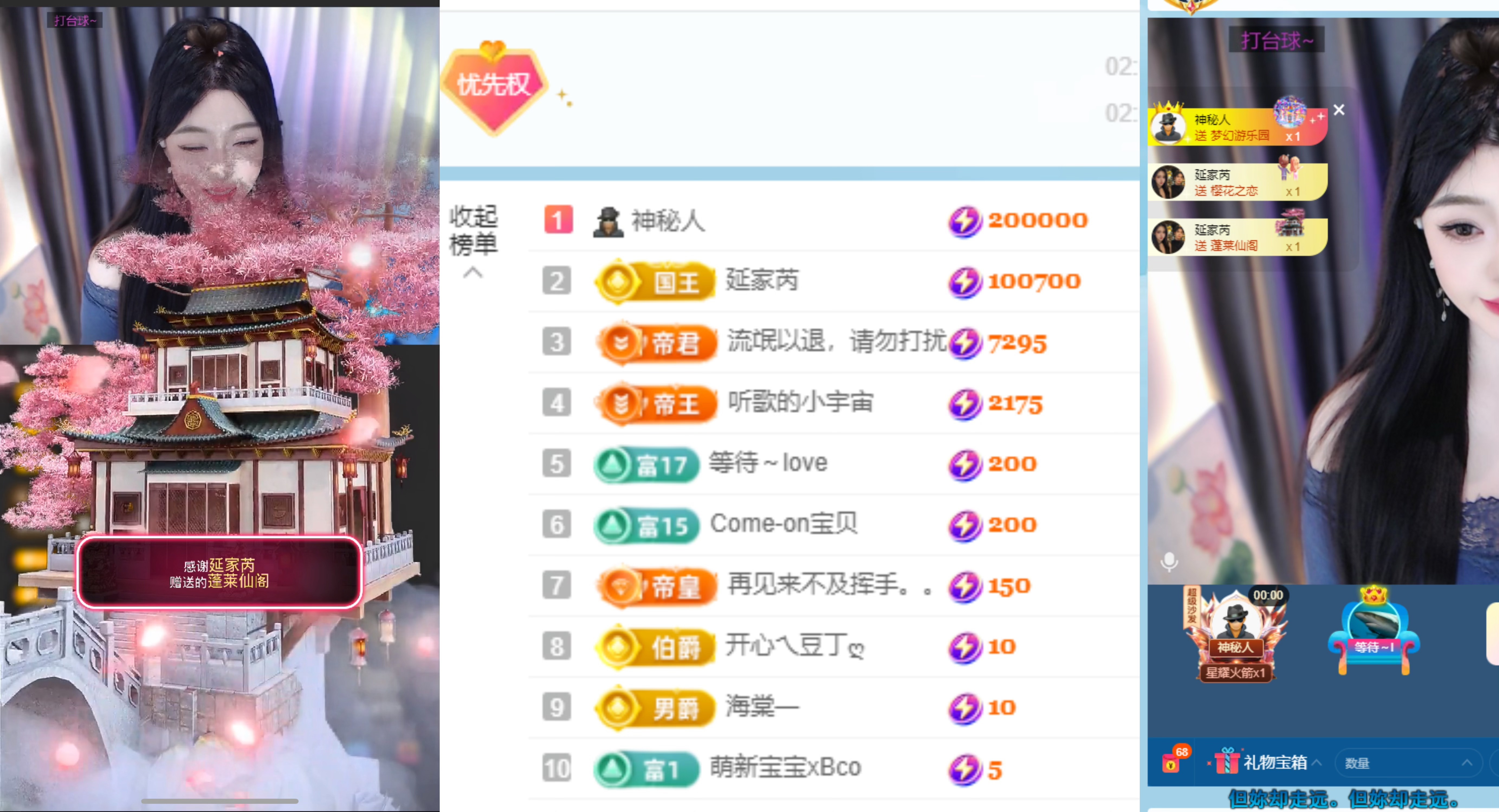Close the gift notification panel
The width and height of the screenshot is (1499, 812).
tap(1338, 110)
